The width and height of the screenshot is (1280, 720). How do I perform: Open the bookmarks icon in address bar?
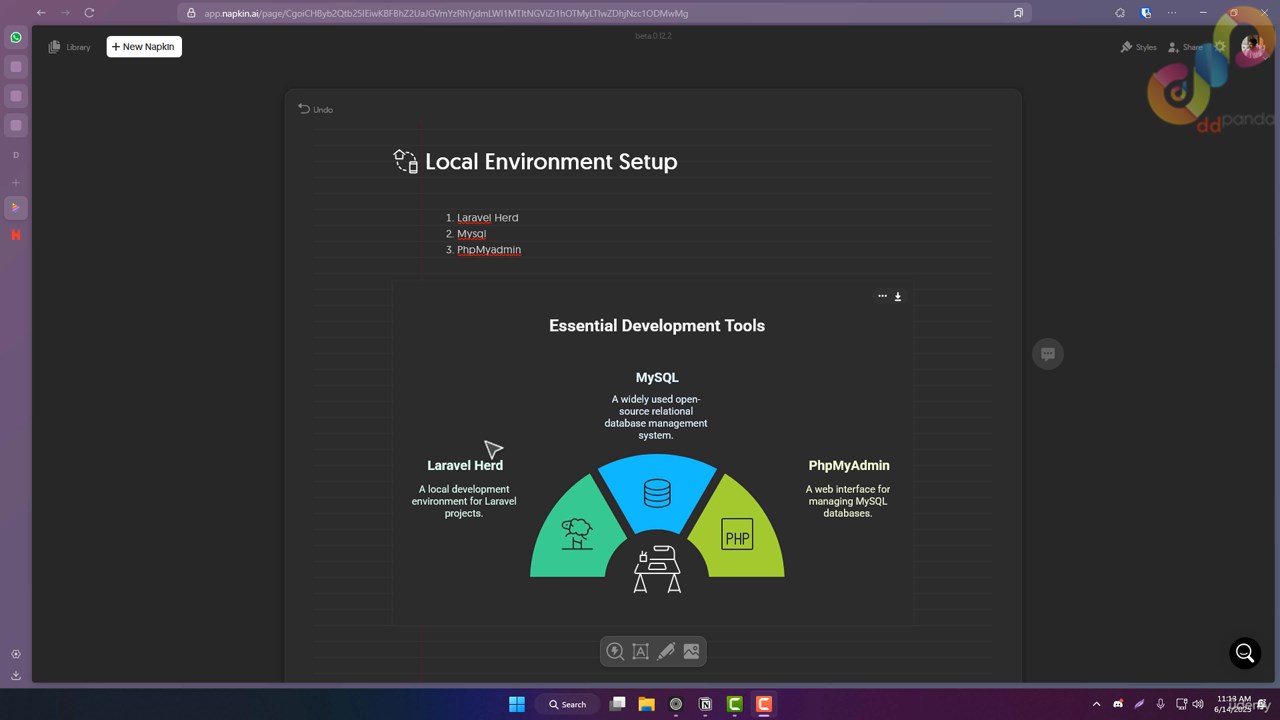(1018, 13)
